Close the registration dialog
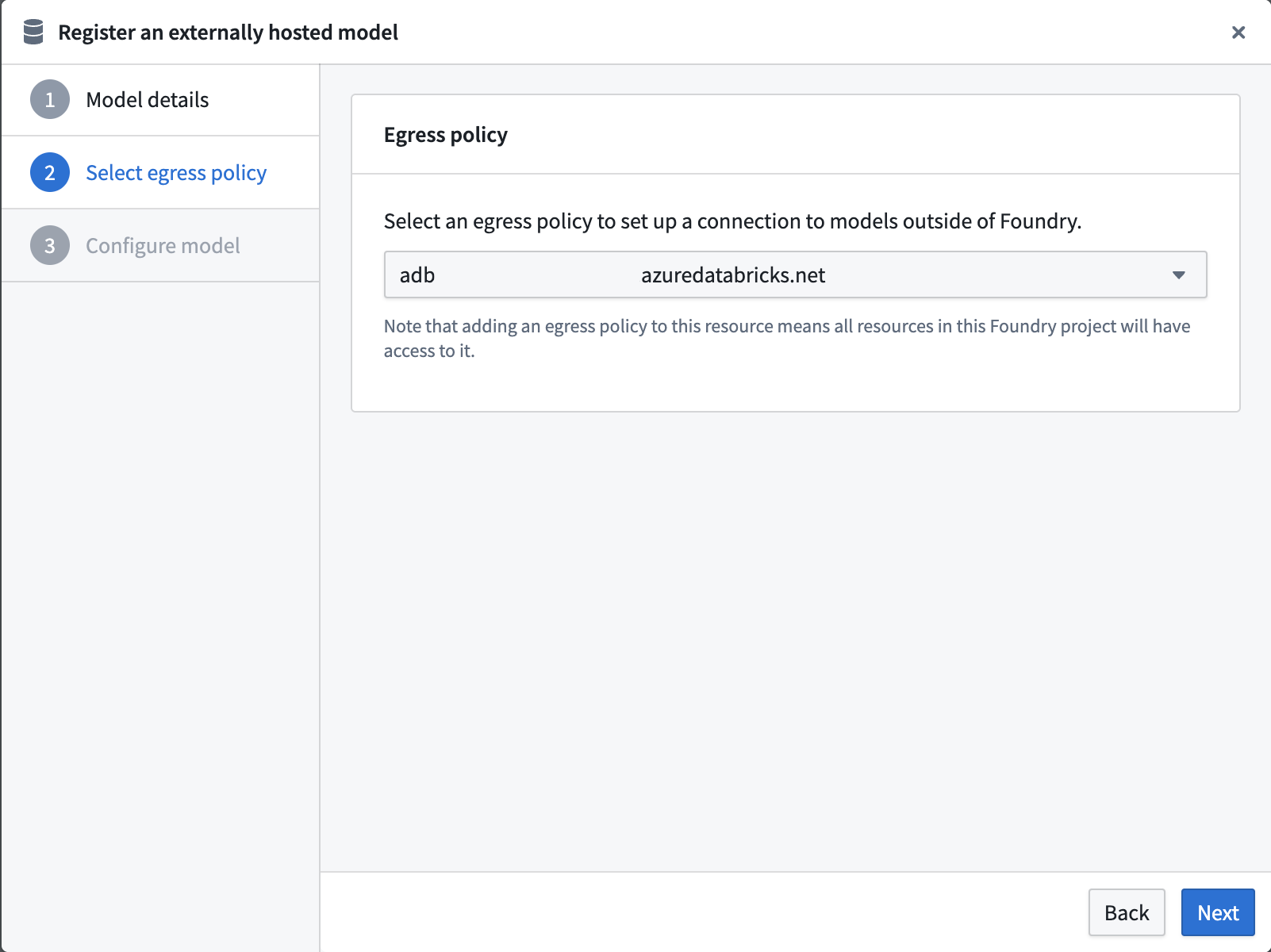Viewport: 1271px width, 952px height. click(x=1238, y=33)
